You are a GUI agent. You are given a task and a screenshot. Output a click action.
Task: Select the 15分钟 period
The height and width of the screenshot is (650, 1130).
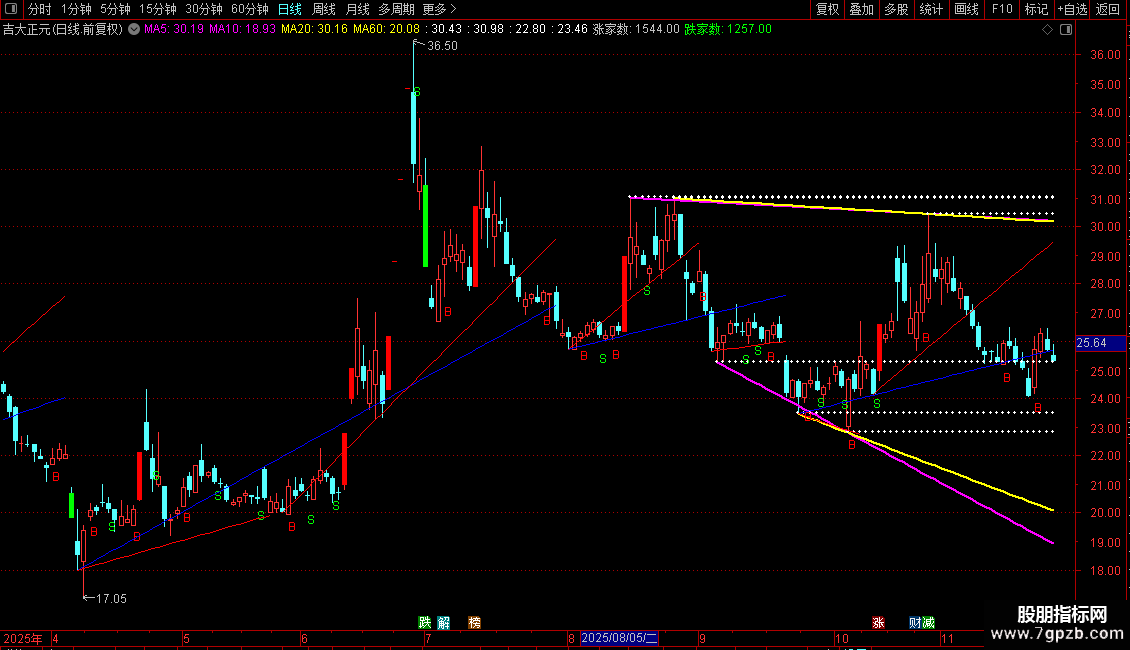[157, 9]
